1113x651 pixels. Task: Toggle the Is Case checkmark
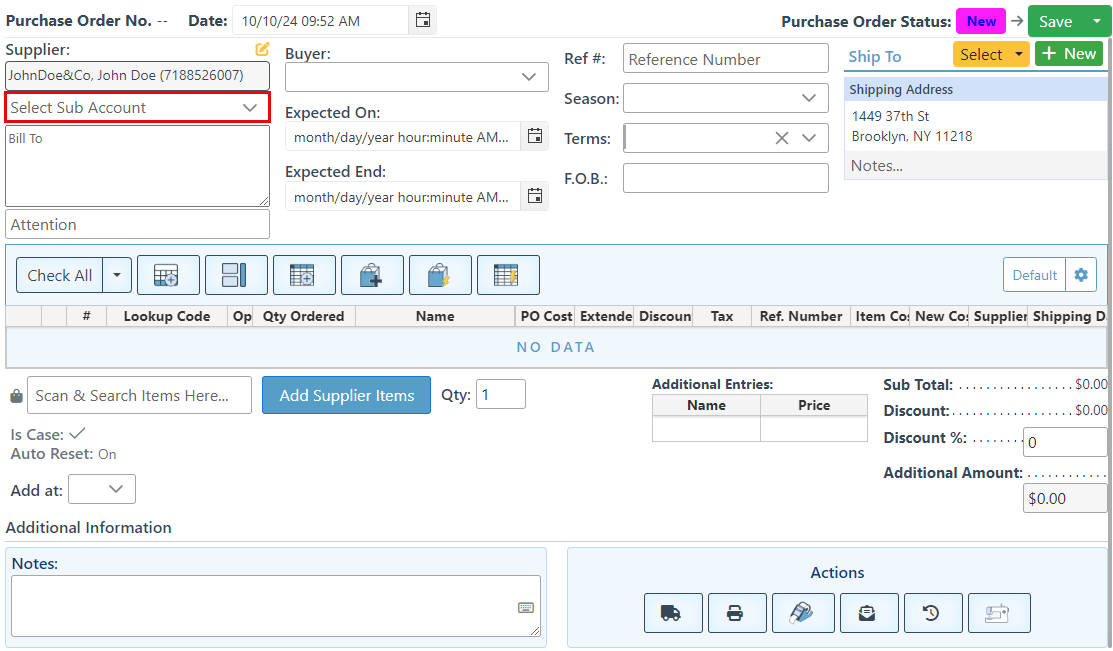pos(77,434)
